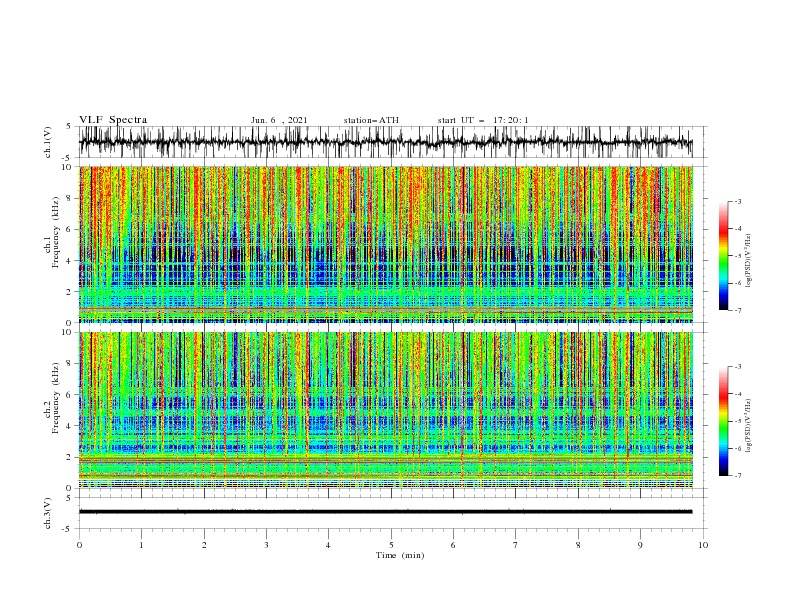Click the ch.1 color scale "log(PSD)(V²/Hz)" label
Image resolution: width=792 pixels, height=612 pixels.
point(748,261)
